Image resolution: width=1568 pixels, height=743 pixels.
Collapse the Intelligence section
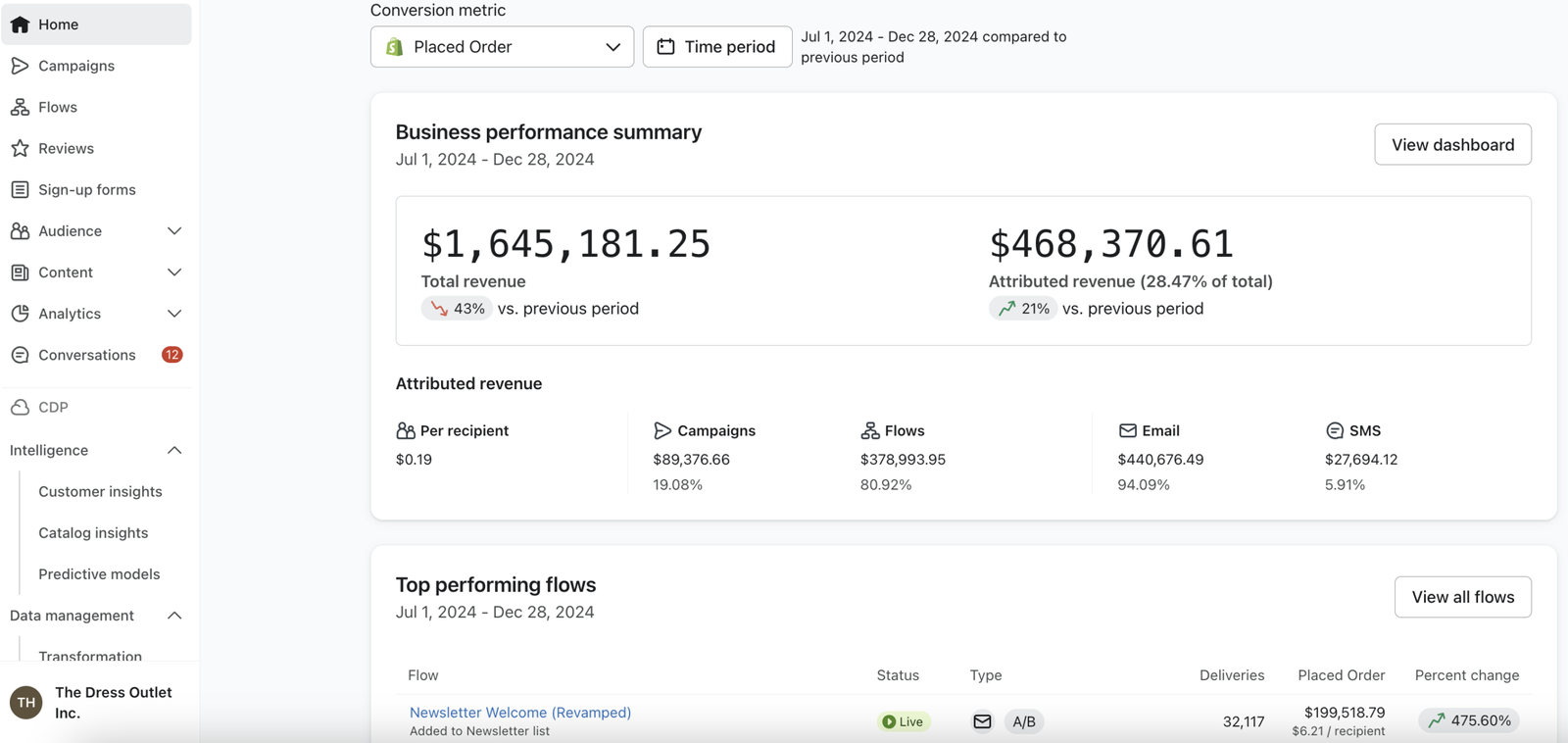point(174,450)
